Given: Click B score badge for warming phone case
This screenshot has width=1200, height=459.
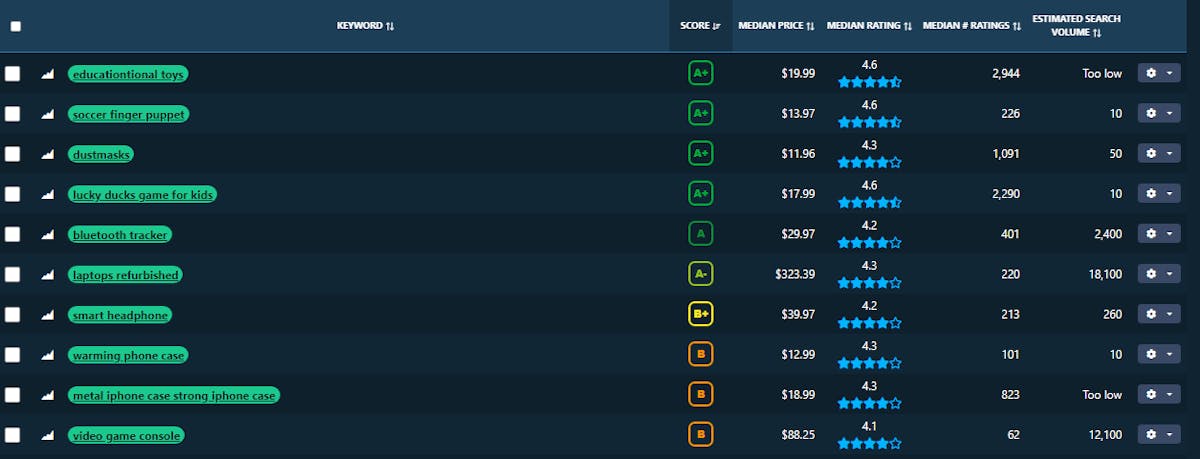Looking at the screenshot, I should pos(700,355).
